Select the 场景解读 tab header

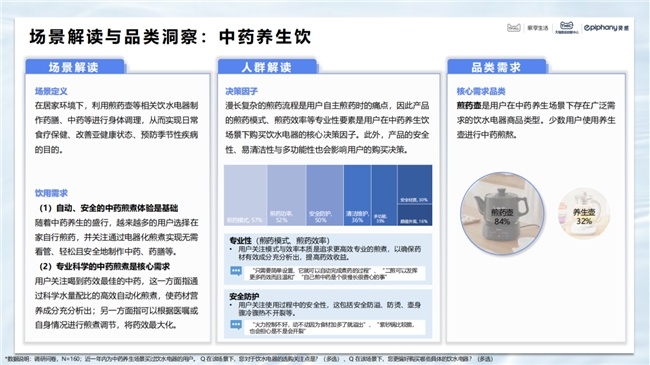pos(75,67)
